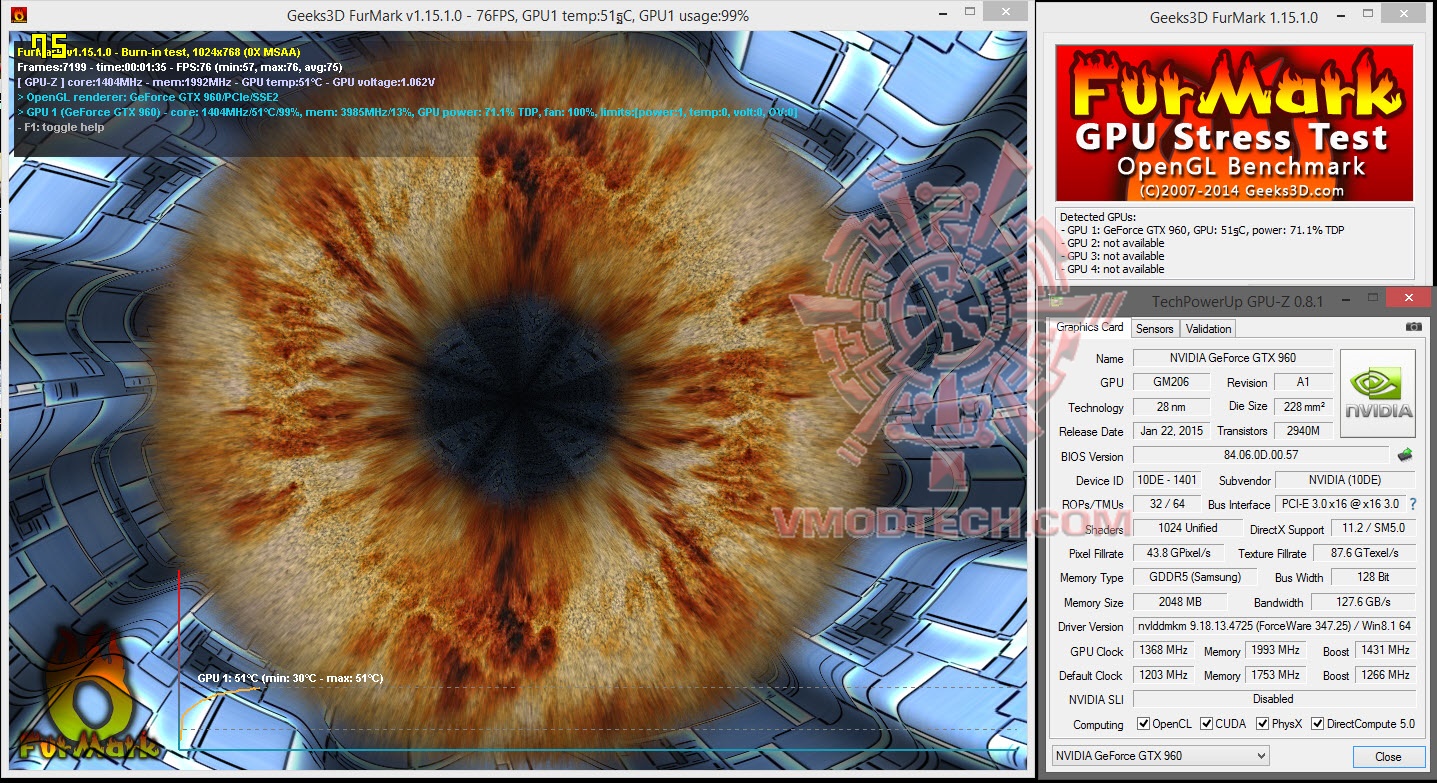The height and width of the screenshot is (783, 1437).
Task: Click the 'GPU 1: 51°C (min: 30°C - max: 51°C)' graph label
Action: tap(290, 678)
